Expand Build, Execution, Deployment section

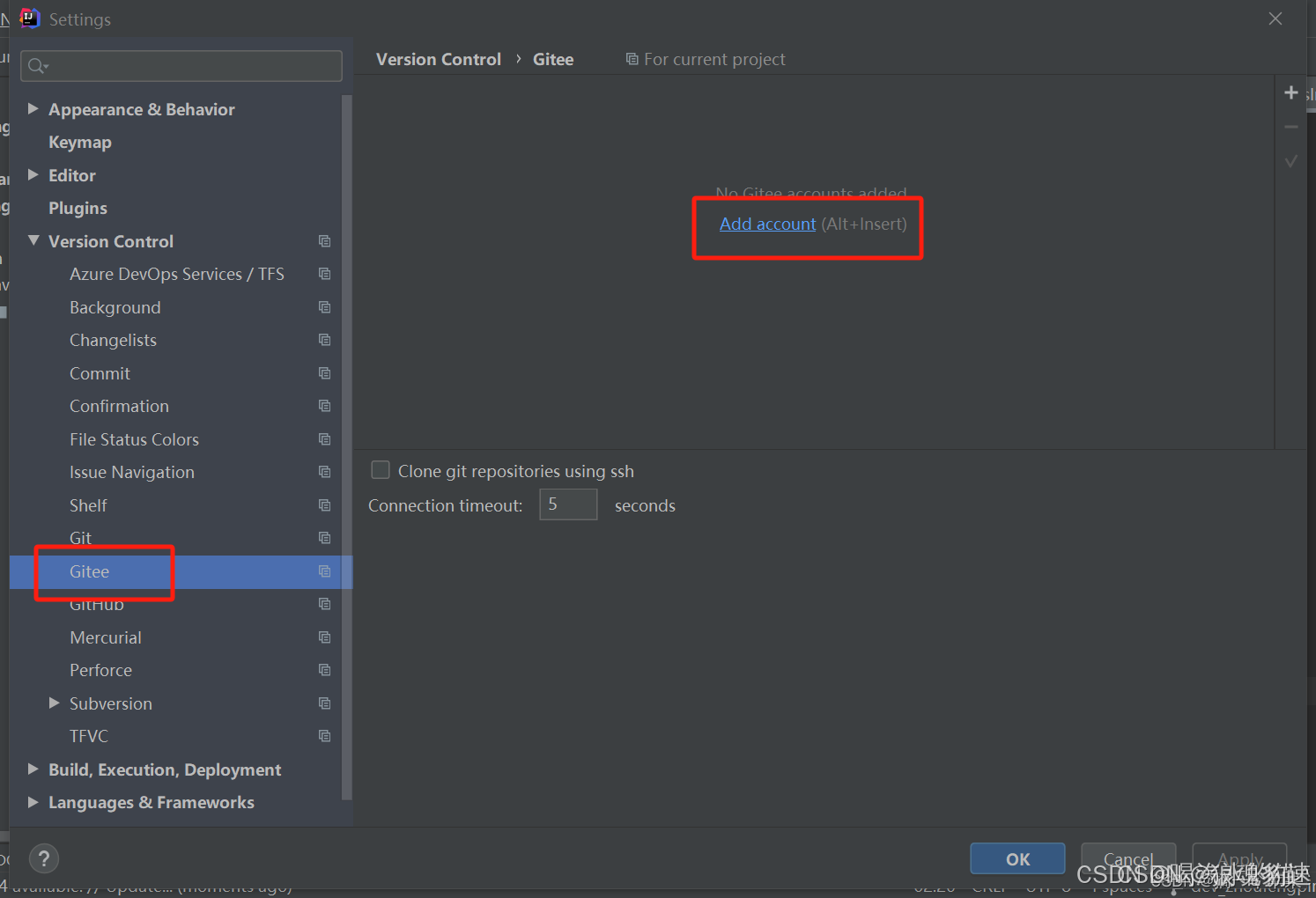point(33,769)
